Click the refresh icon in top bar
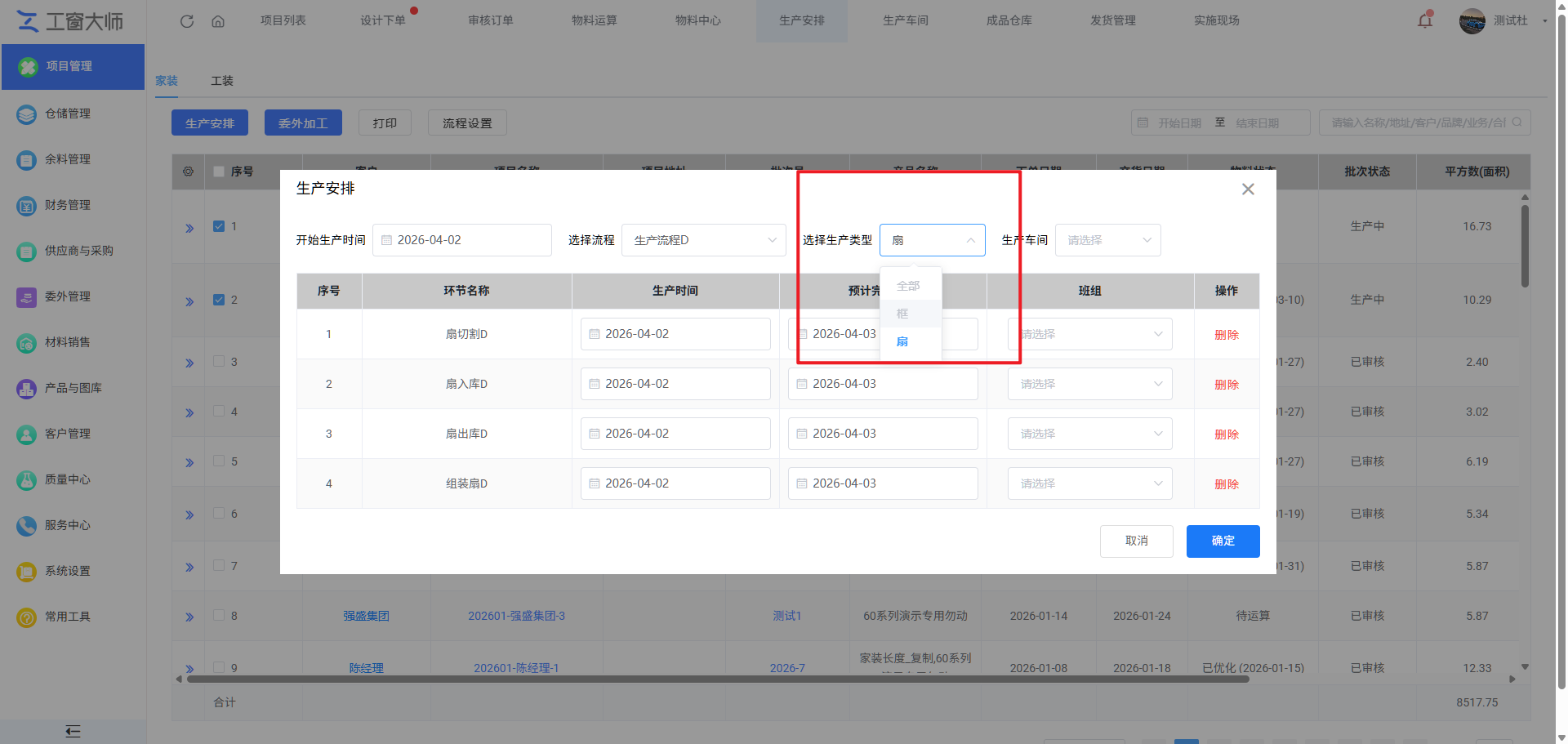1568x744 pixels. tap(187, 21)
